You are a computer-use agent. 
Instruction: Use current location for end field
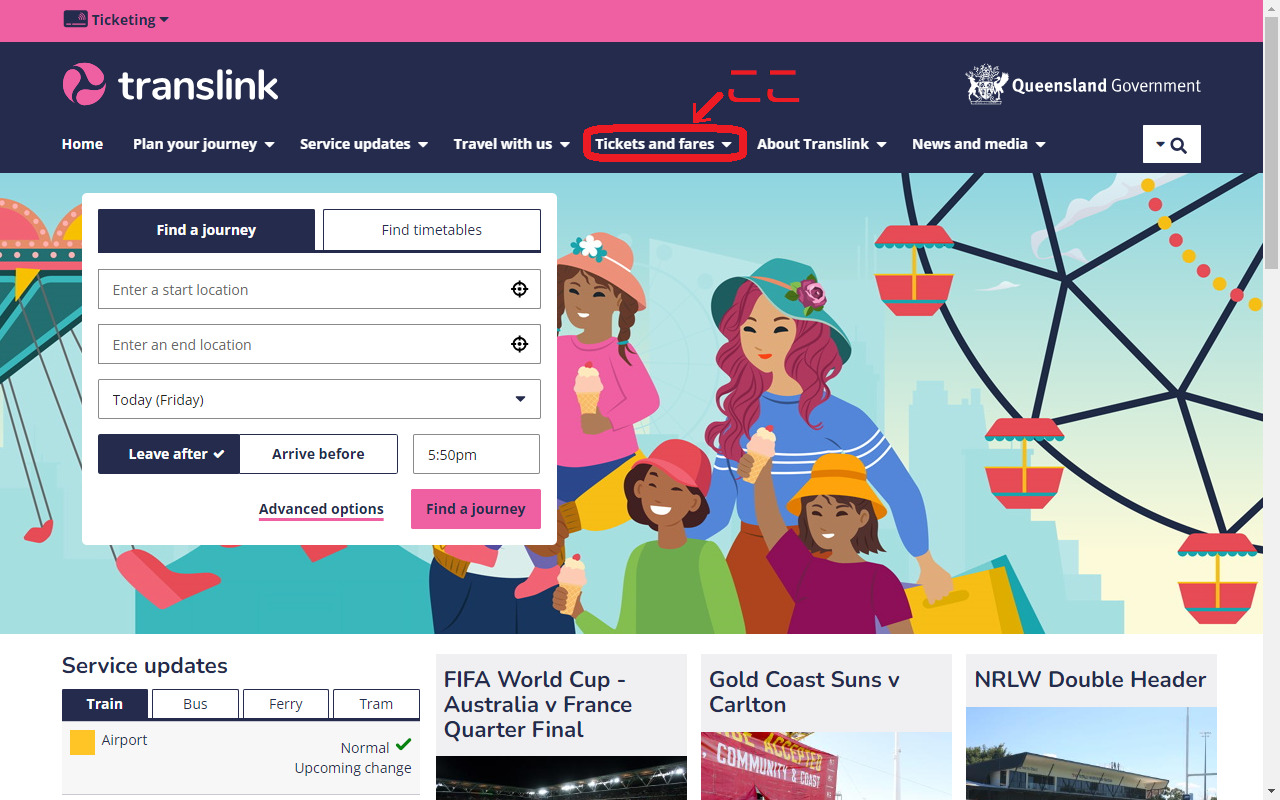tap(519, 344)
